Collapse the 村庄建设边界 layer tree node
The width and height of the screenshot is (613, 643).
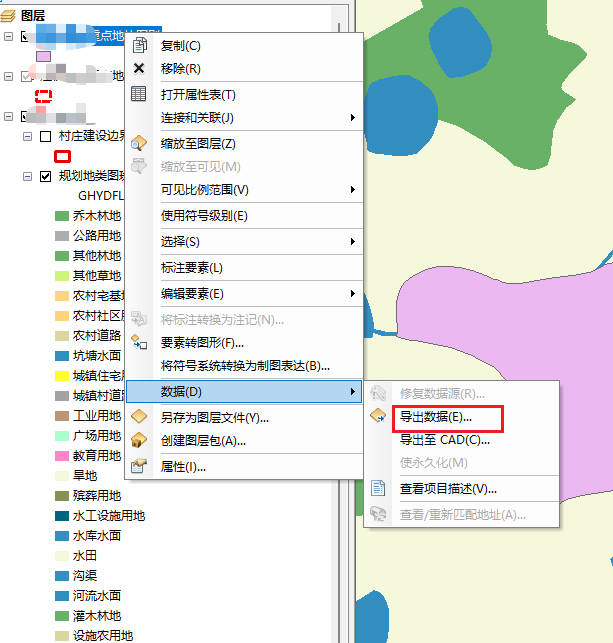27,136
